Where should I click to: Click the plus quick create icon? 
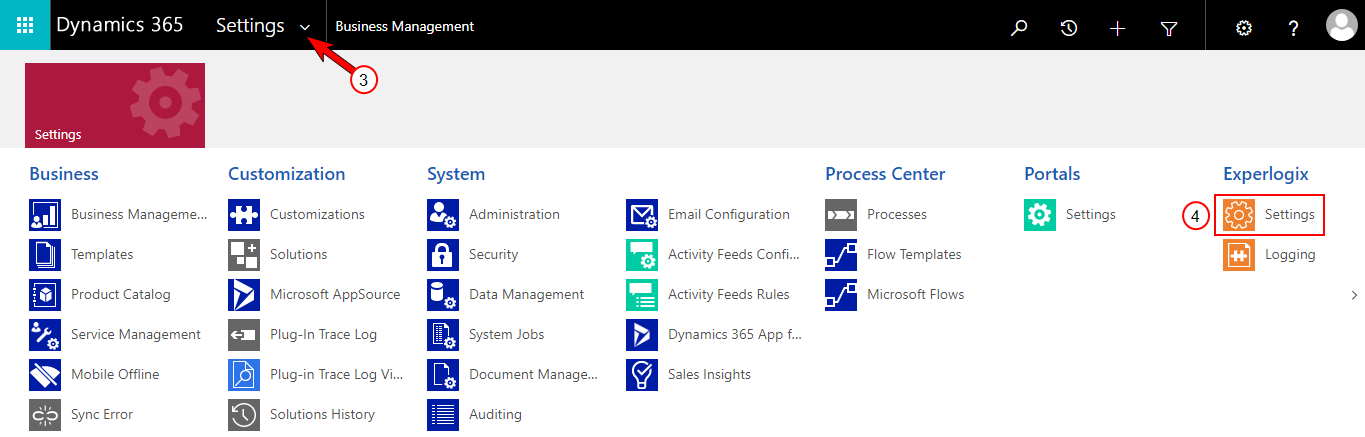[1118, 28]
